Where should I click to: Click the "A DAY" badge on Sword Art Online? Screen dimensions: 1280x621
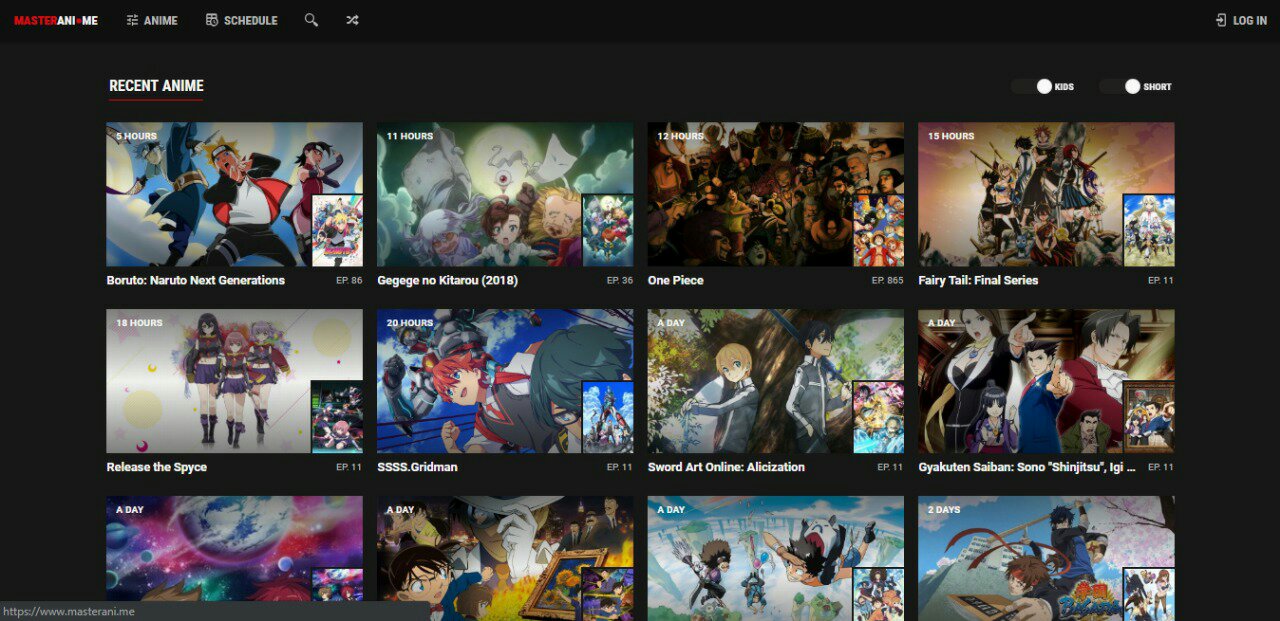[671, 323]
